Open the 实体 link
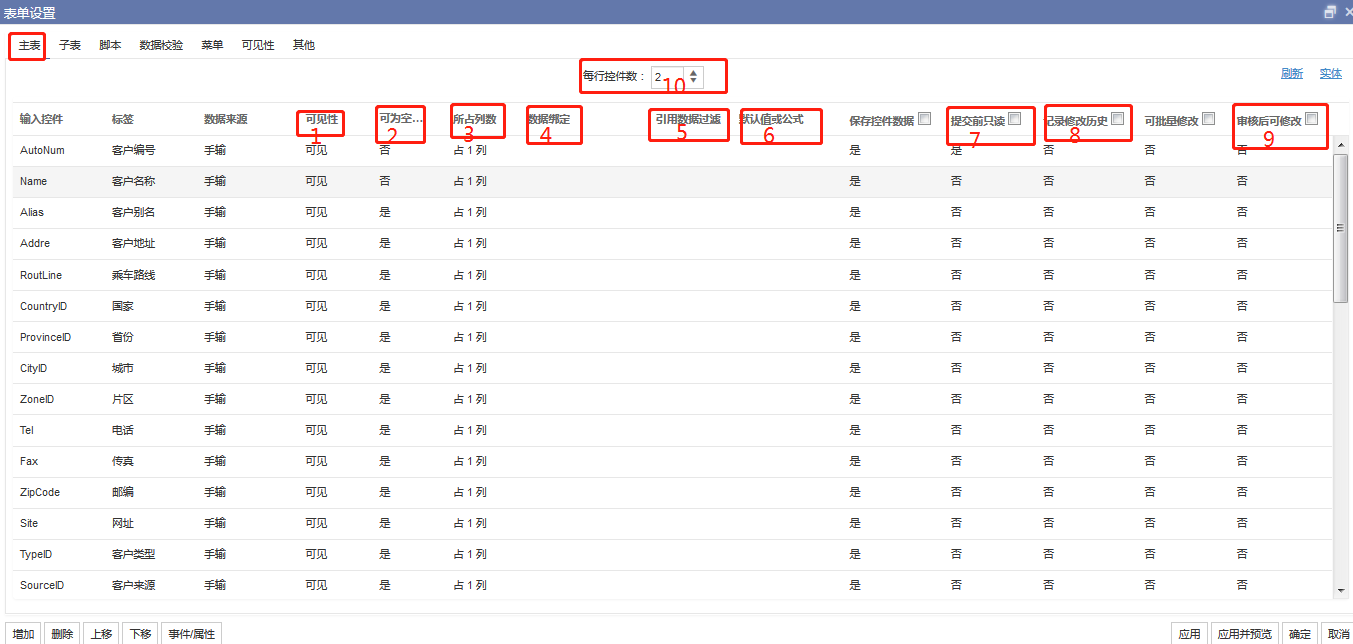 point(1330,74)
